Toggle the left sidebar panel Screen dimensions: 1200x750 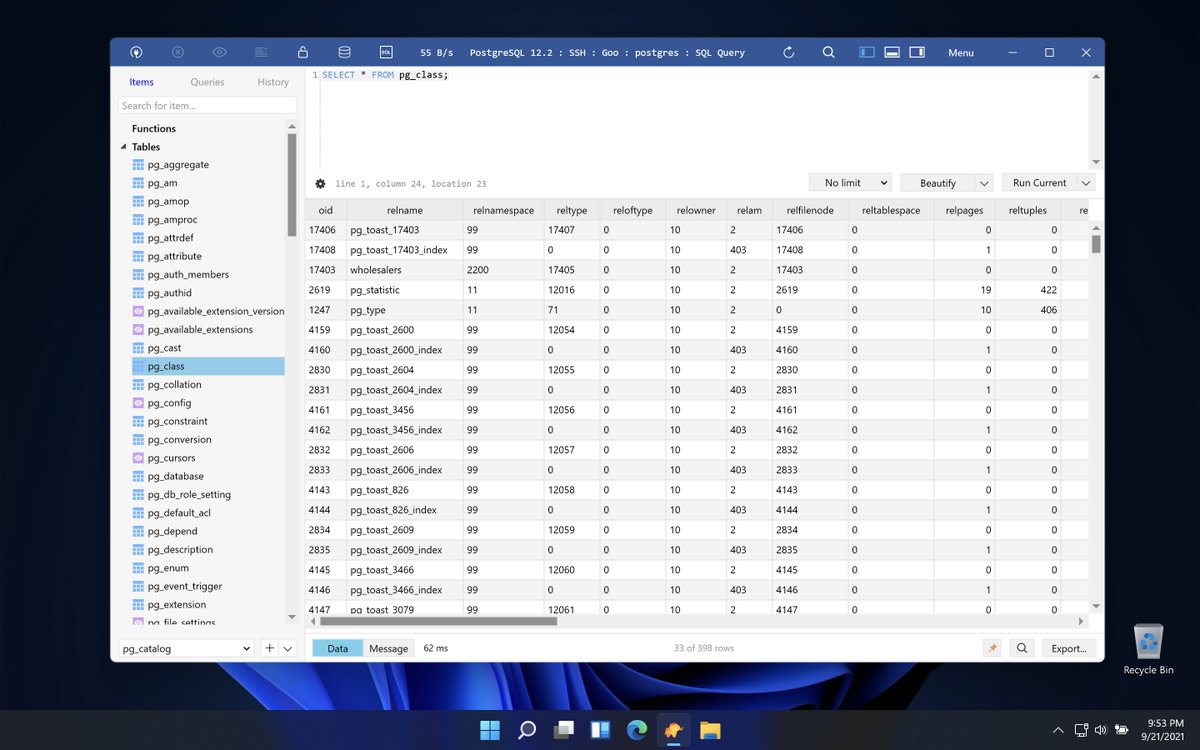click(867, 52)
